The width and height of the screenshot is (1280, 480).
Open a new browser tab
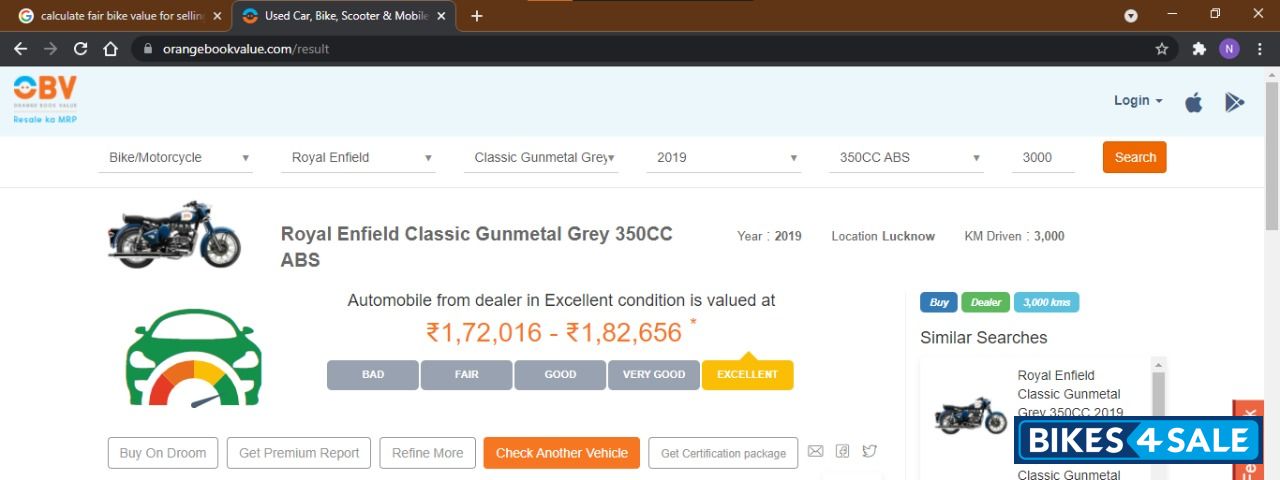click(477, 16)
